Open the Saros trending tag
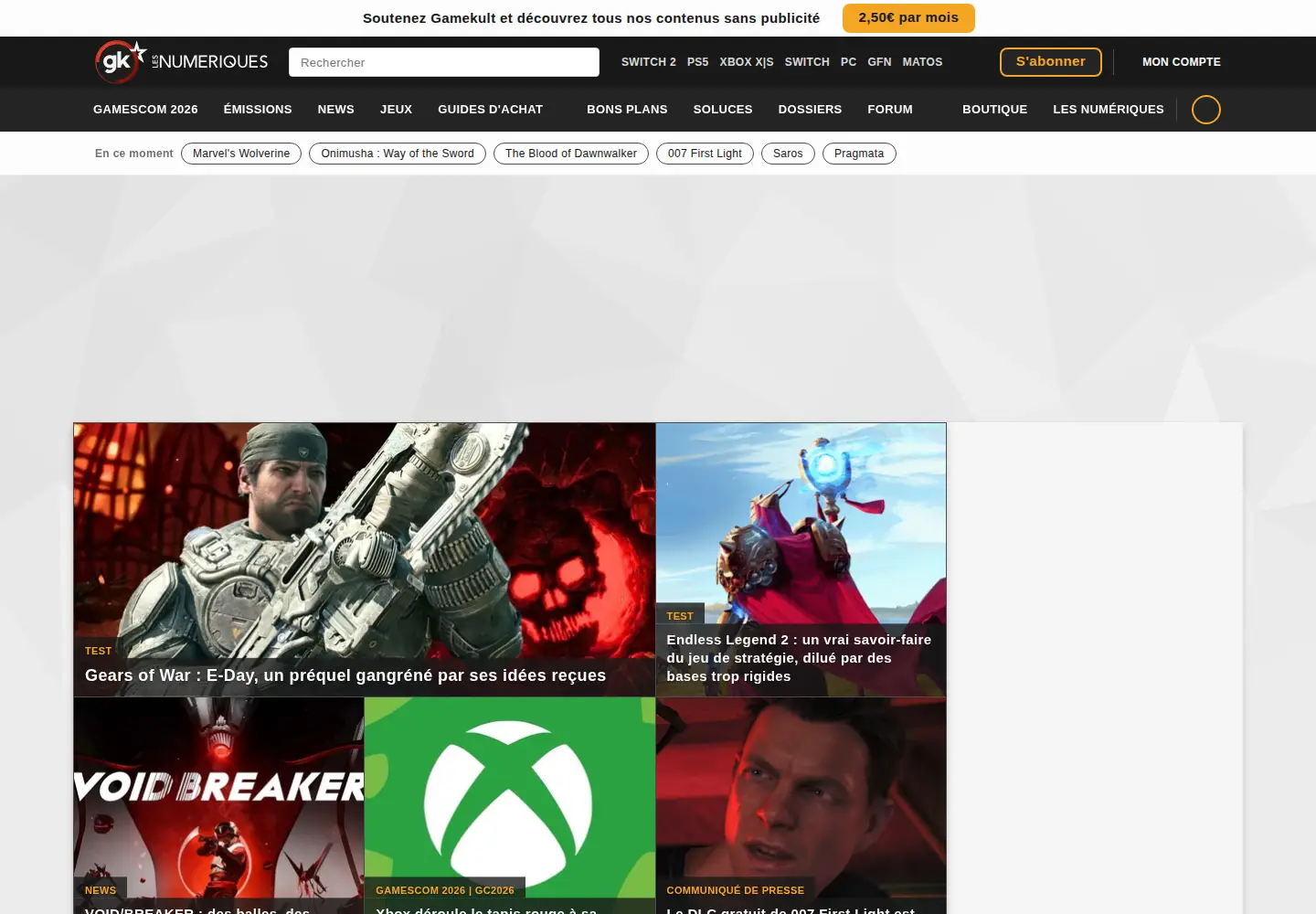Screen dimensions: 1316x914 788,154
